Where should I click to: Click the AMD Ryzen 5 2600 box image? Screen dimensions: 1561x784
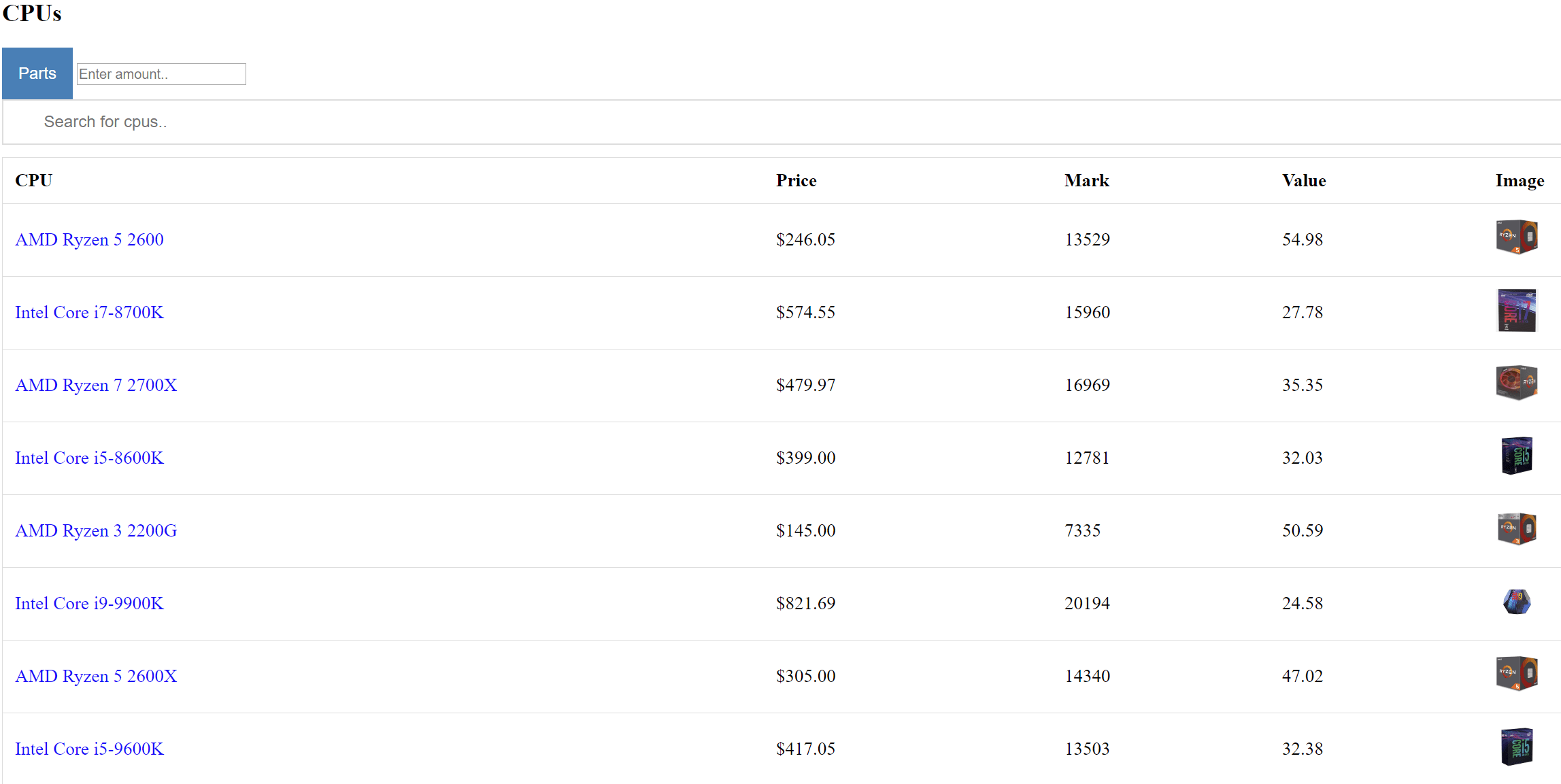tap(1517, 237)
